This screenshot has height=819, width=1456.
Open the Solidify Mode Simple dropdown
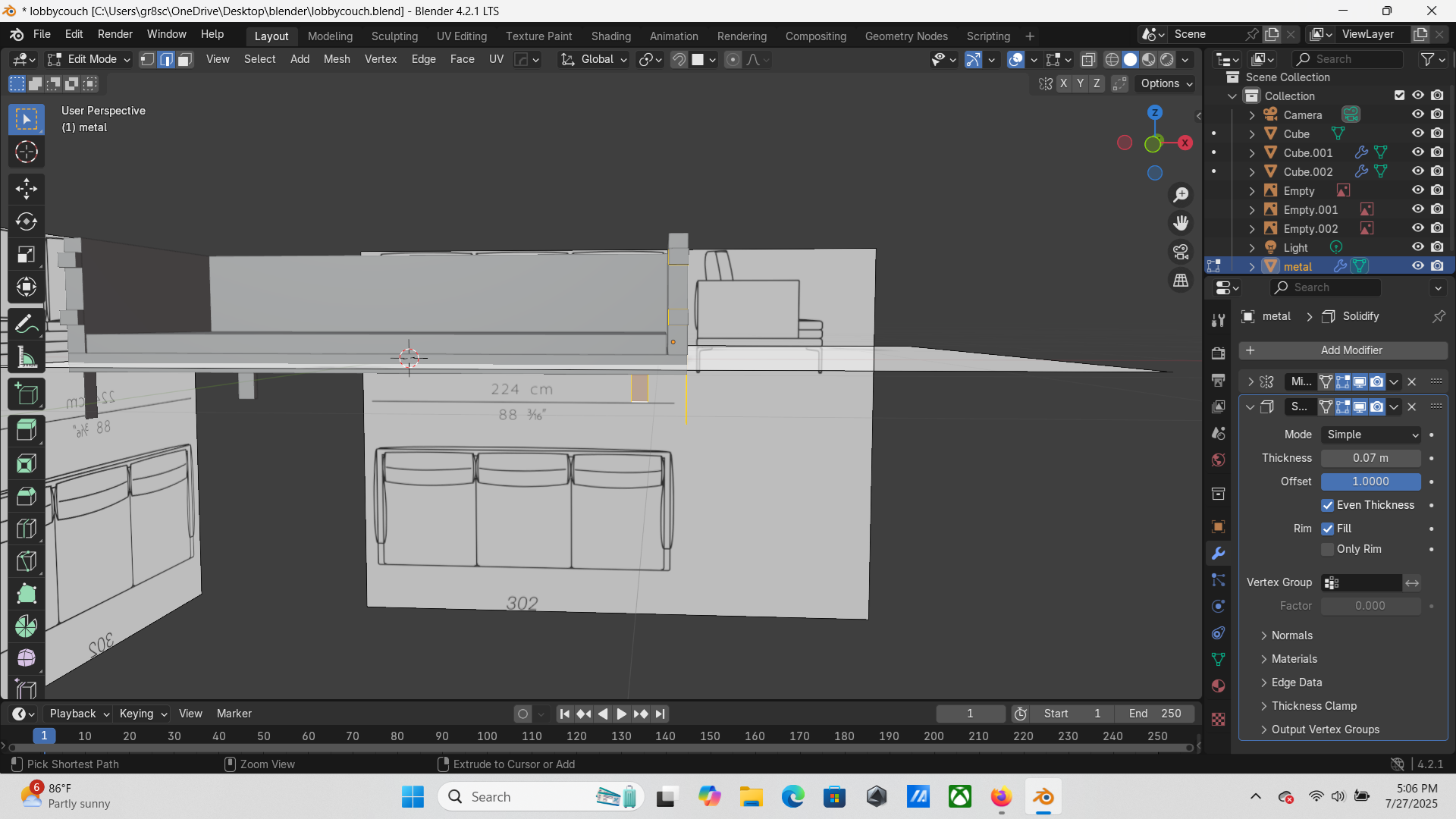1370,435
